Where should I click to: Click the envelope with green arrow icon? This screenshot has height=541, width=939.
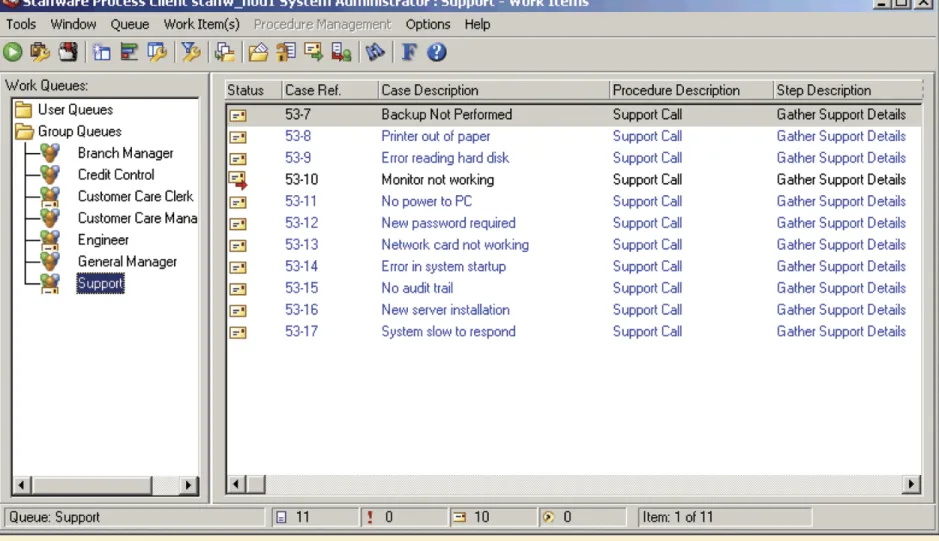(x=313, y=52)
